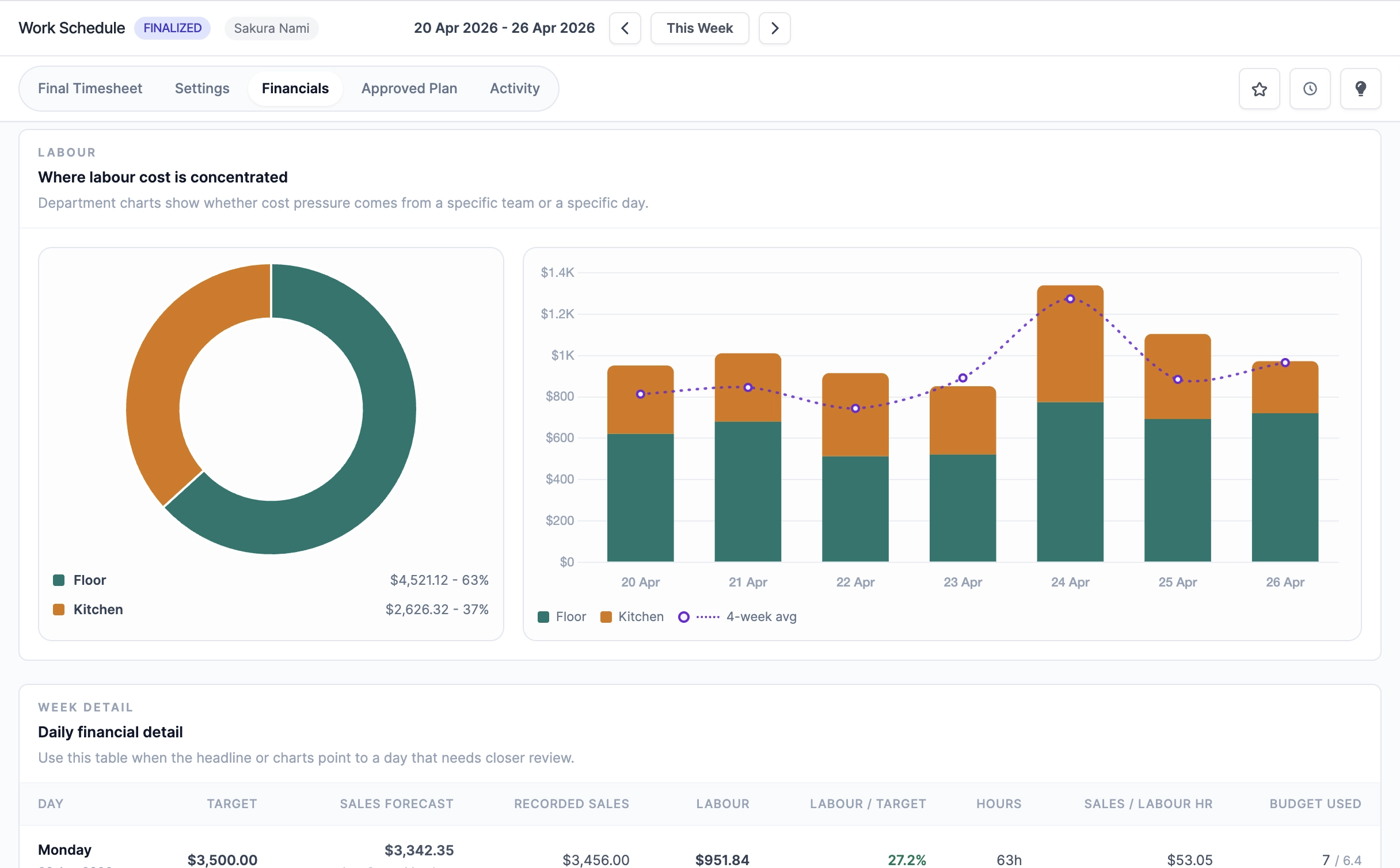
Task: Click the lightbulb insights icon button
Action: [x=1360, y=89]
